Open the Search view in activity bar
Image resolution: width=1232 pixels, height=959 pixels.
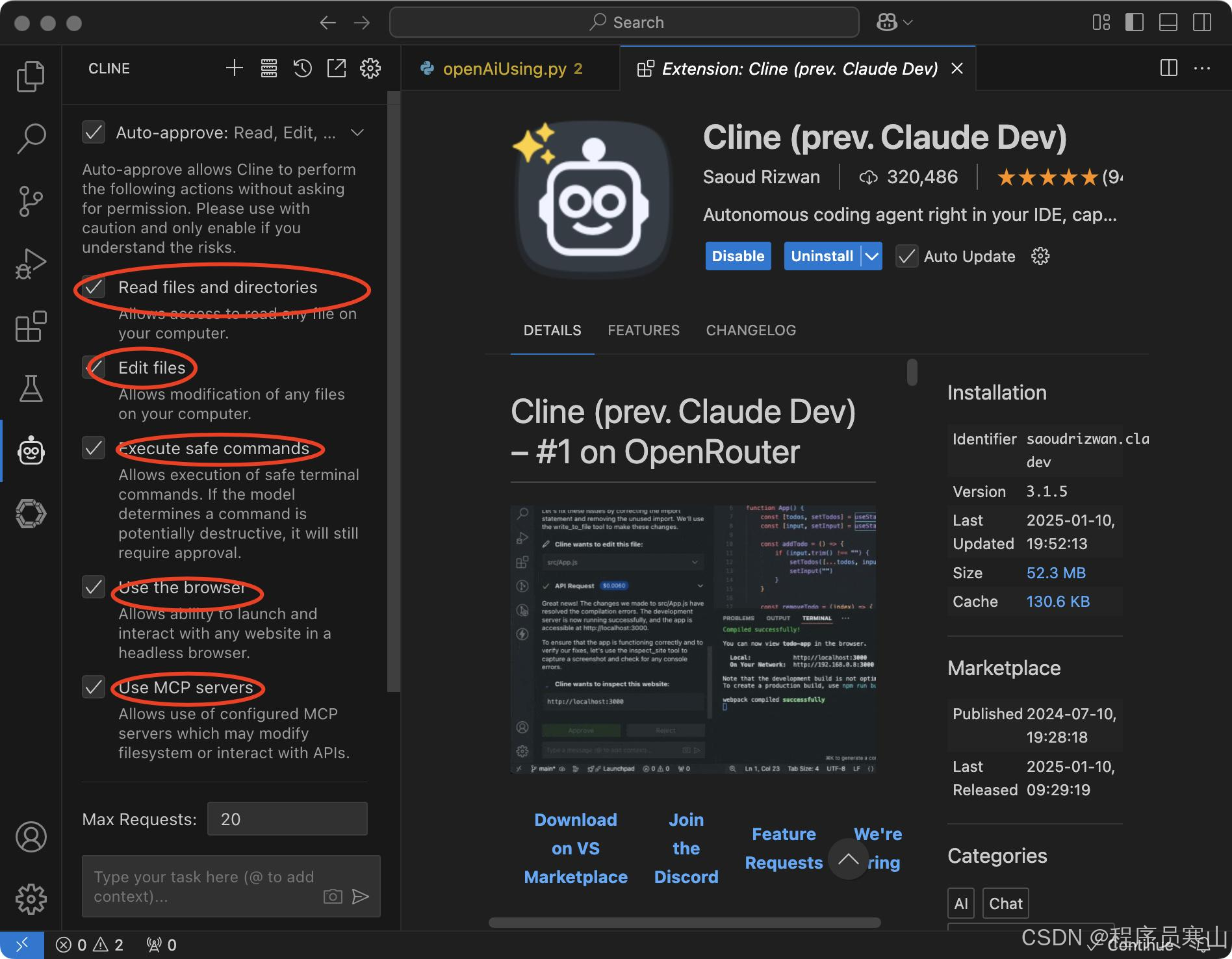tap(31, 138)
